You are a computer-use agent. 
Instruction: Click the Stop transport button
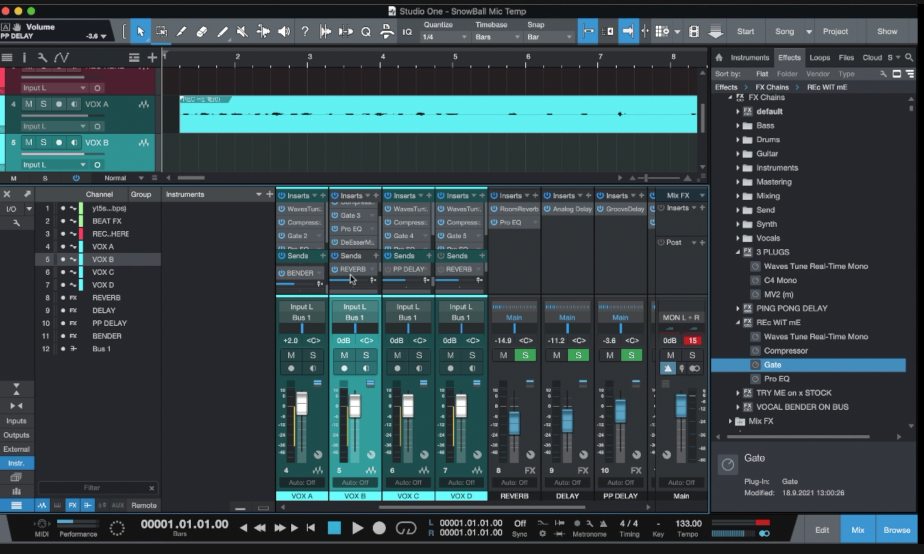coord(334,527)
